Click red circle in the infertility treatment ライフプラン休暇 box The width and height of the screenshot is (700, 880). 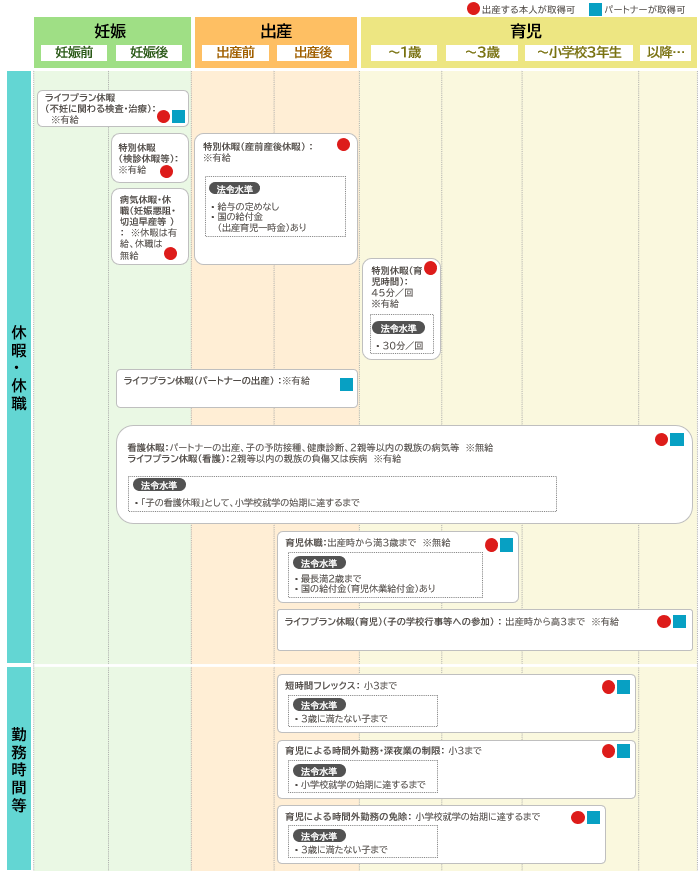[163, 117]
